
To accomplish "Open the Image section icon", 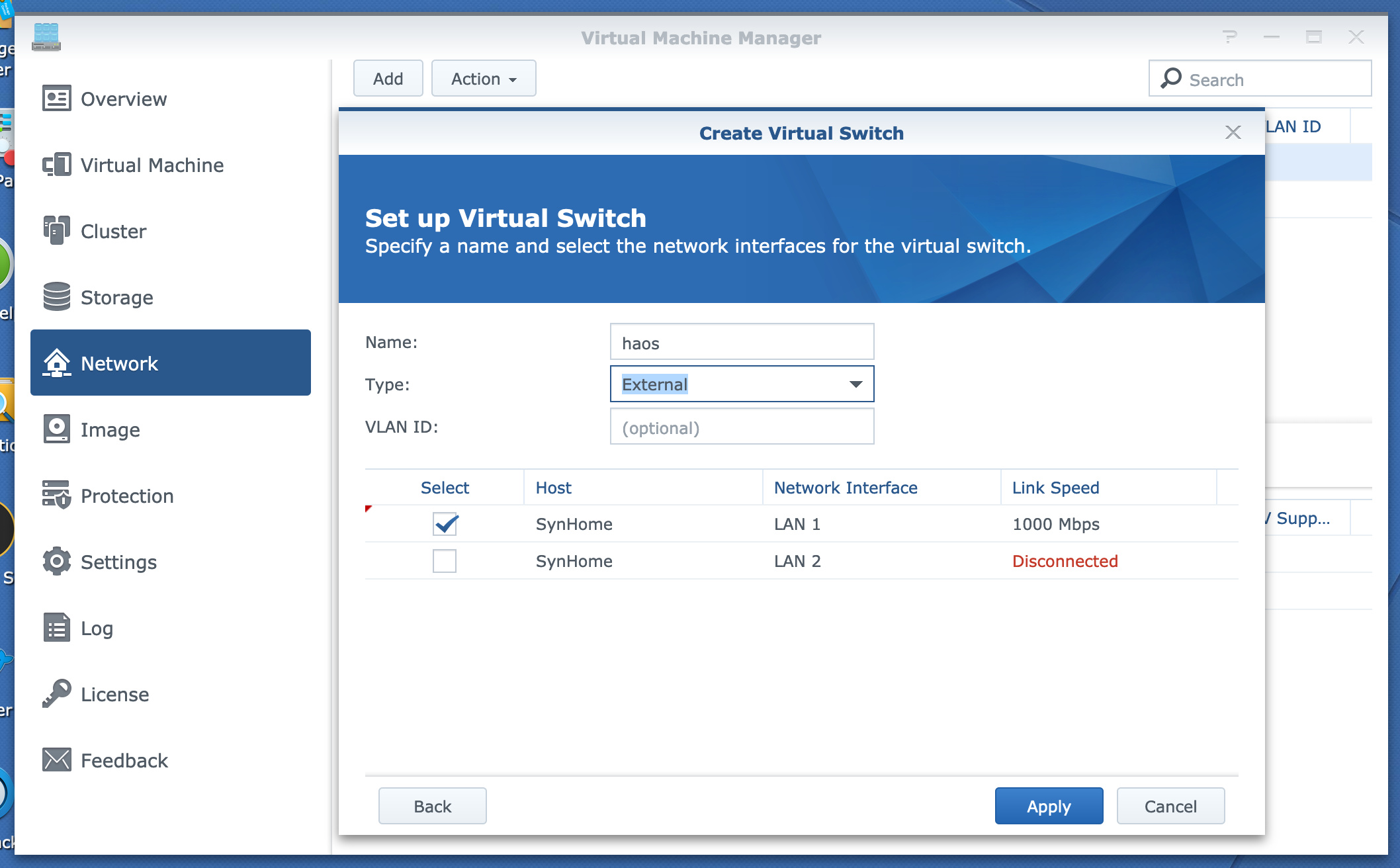I will (56, 429).
